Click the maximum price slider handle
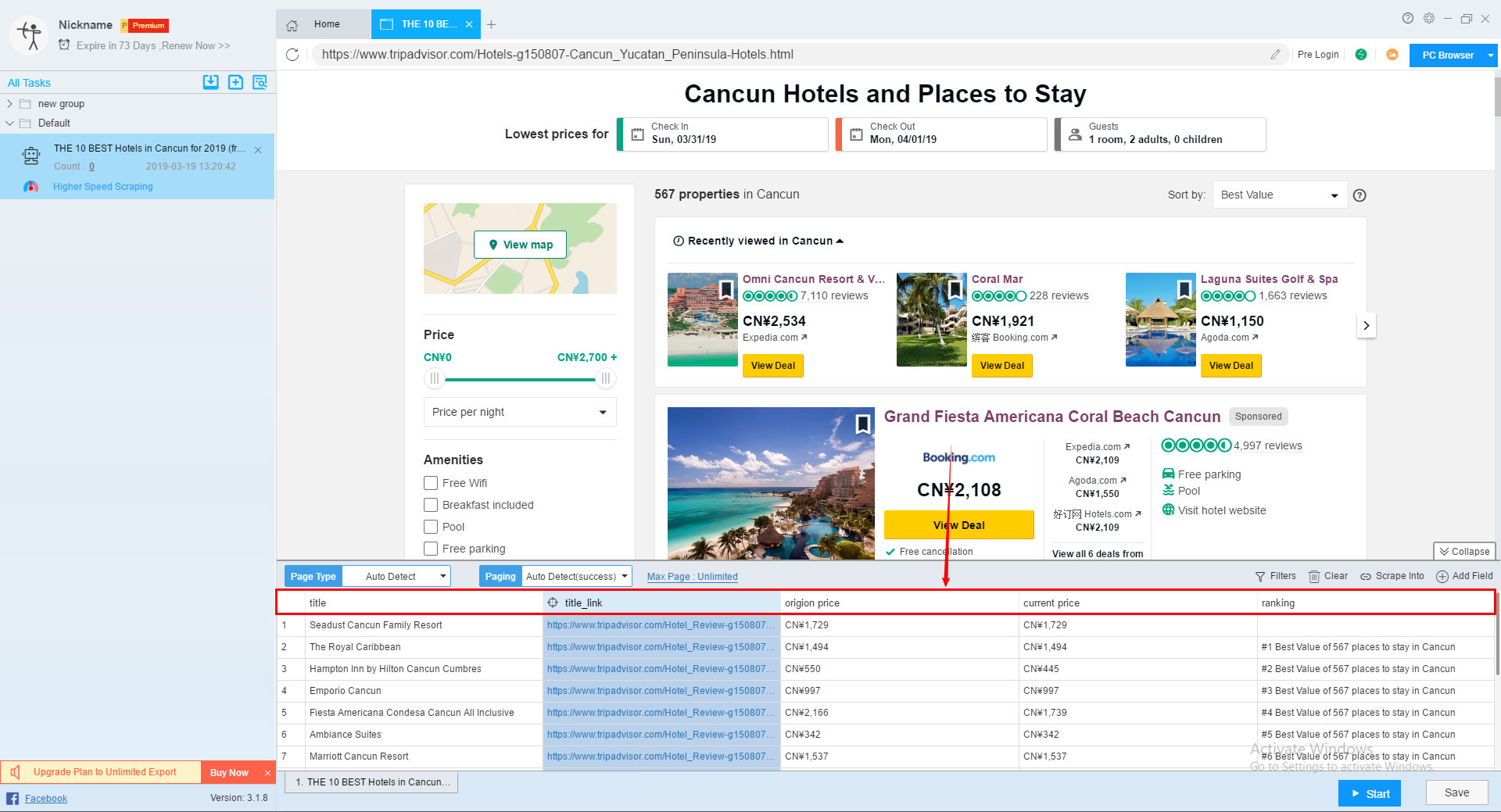The image size is (1501, 812). tap(605, 379)
